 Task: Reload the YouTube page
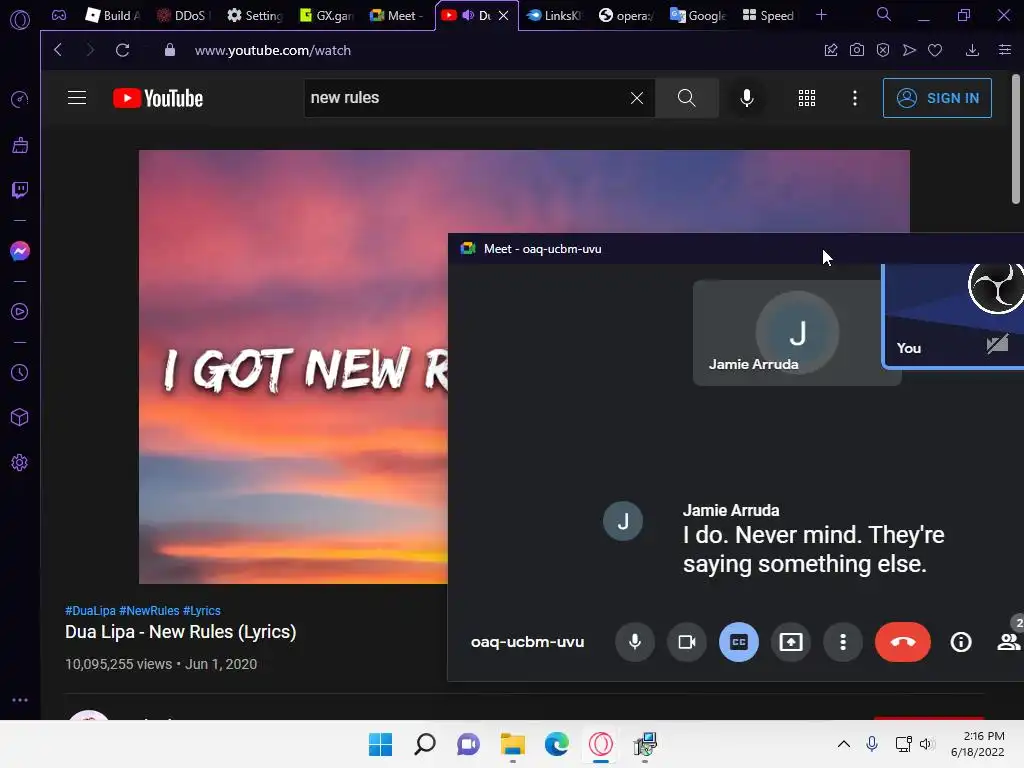[x=122, y=50]
